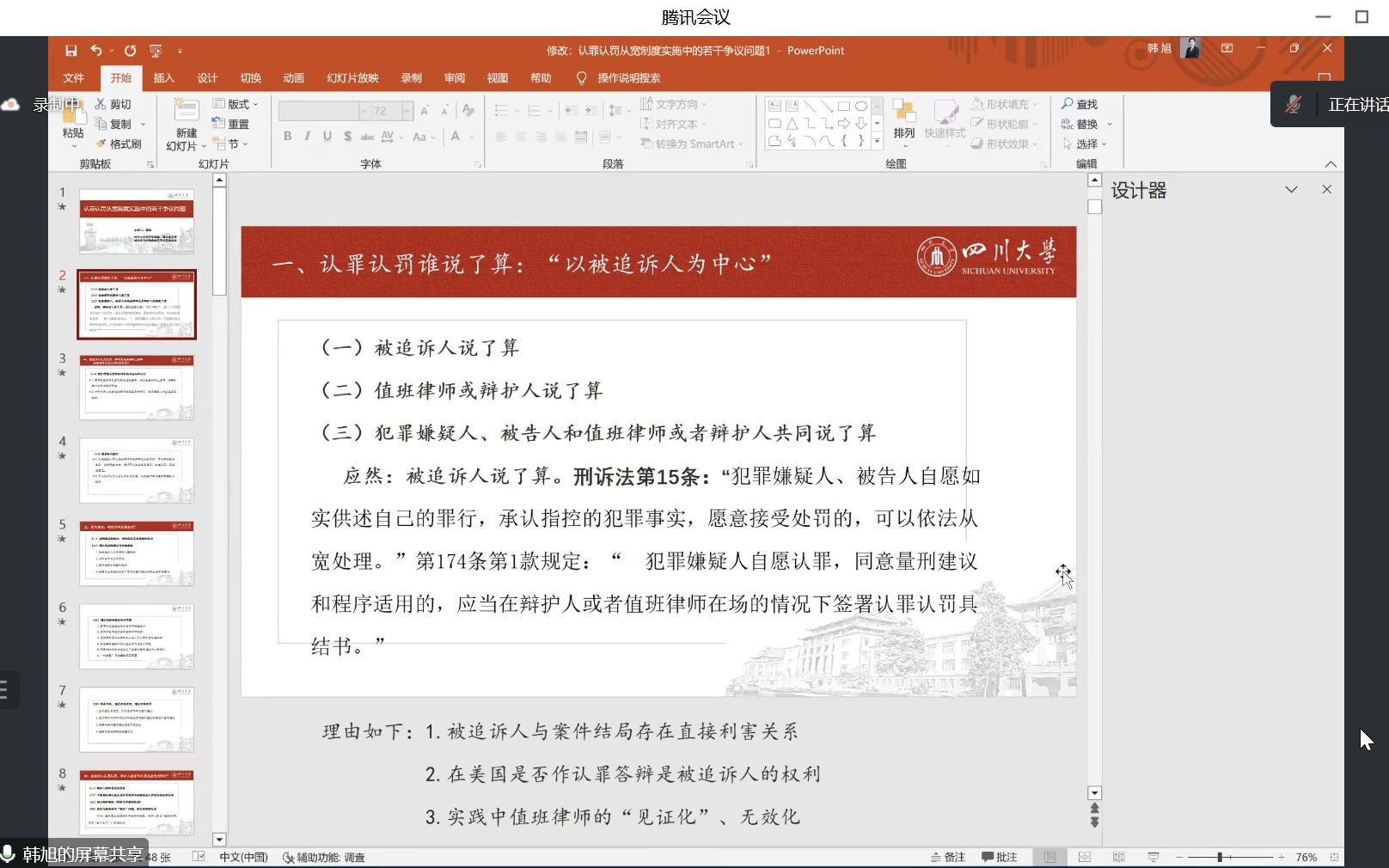Open the 设计器 pane options chevron
Screen dimensions: 1389x868
pyautogui.click(x=1291, y=189)
